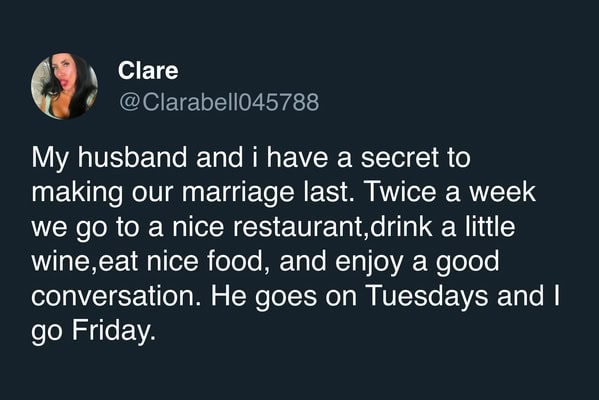Click the word "wine" in the tweet
The height and width of the screenshot is (400, 599).
click(60, 262)
